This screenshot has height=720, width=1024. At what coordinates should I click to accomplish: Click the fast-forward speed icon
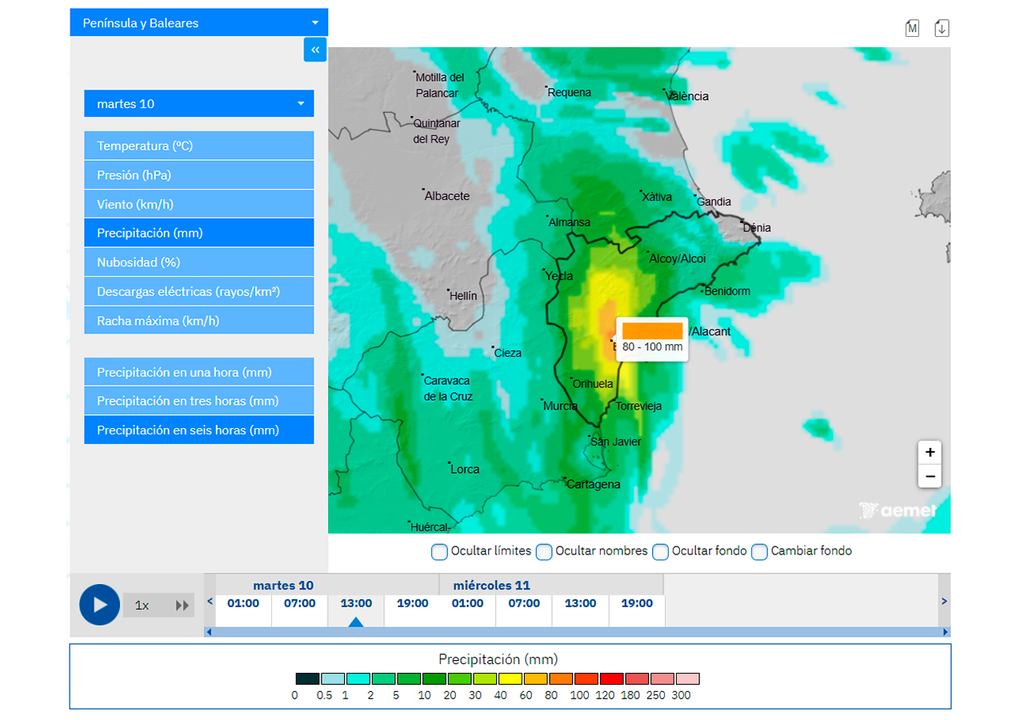coord(182,605)
